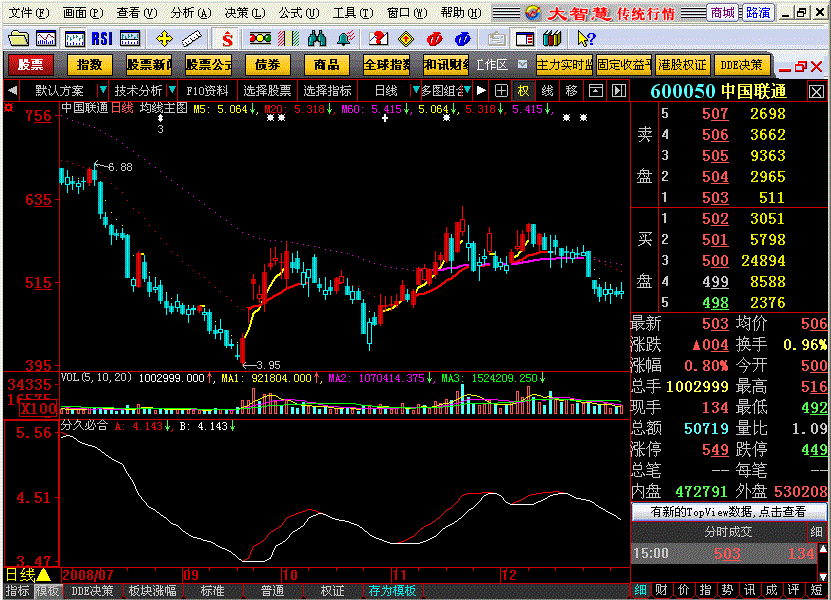Open the binoculars search icon
The width and height of the screenshot is (831, 600).
pos(317,39)
